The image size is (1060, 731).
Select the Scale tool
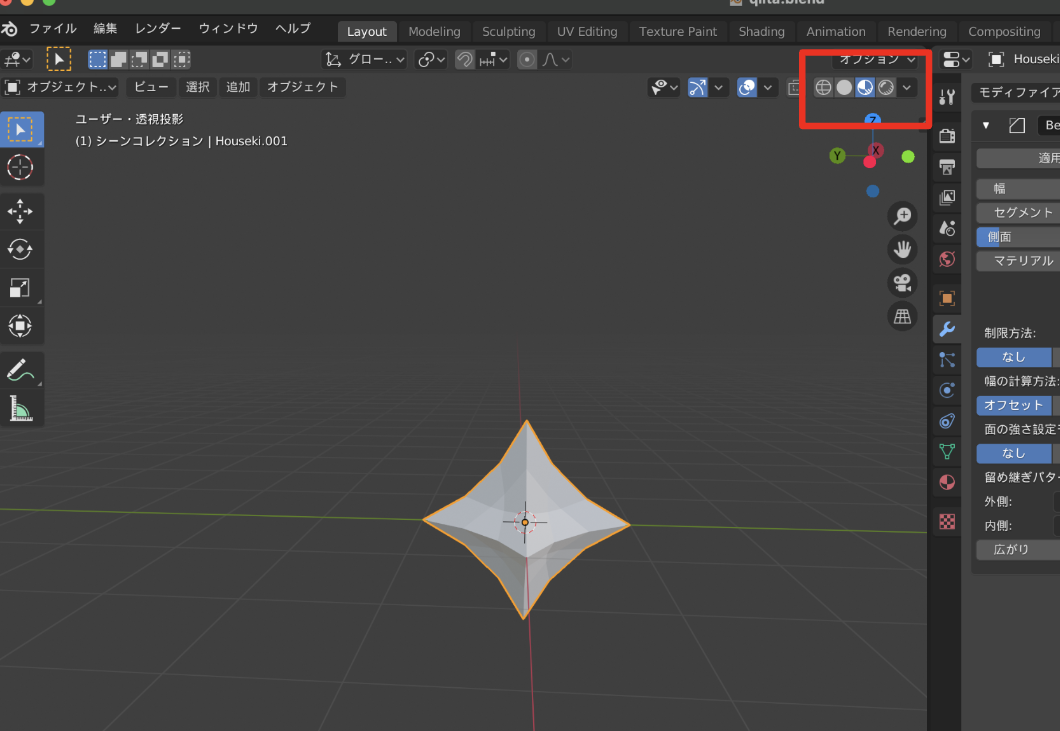(x=21, y=288)
